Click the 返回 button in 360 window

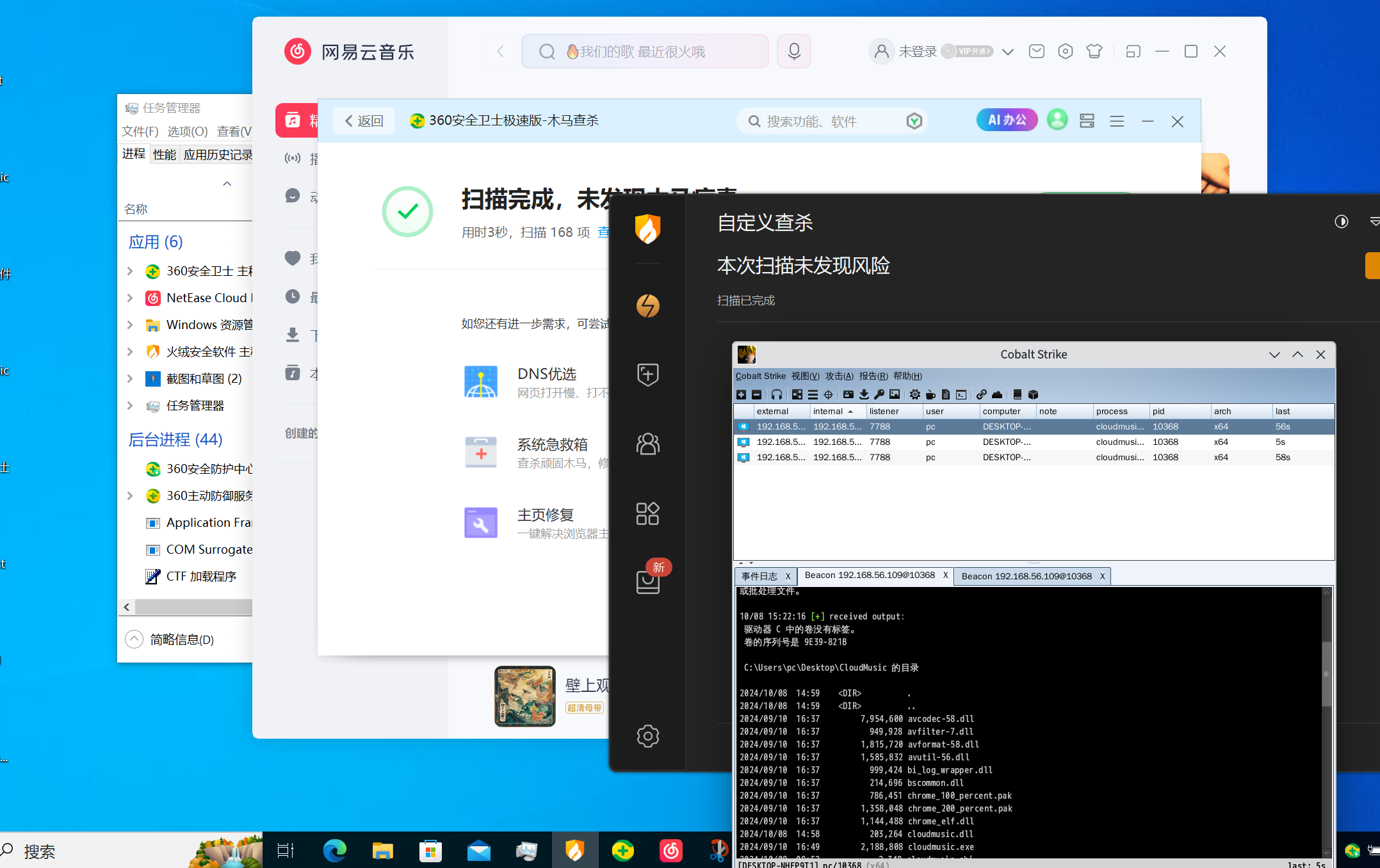(364, 121)
